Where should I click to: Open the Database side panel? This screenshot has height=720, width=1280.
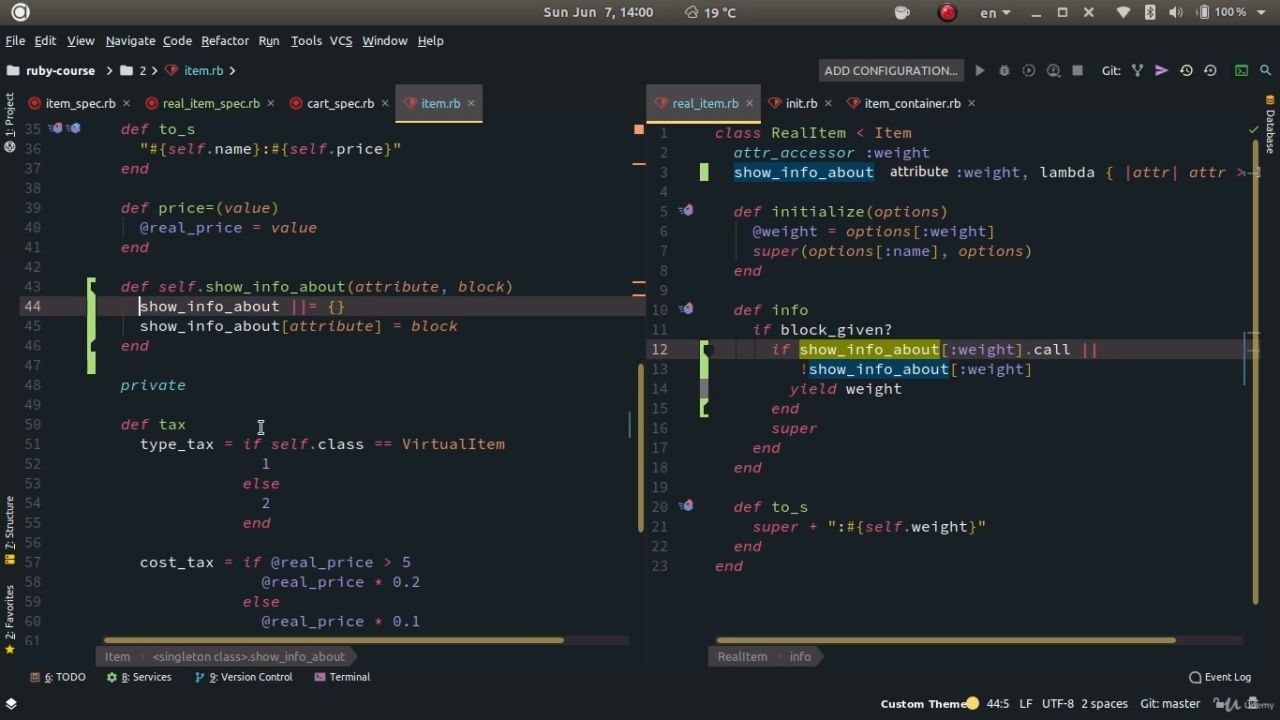(1270, 125)
